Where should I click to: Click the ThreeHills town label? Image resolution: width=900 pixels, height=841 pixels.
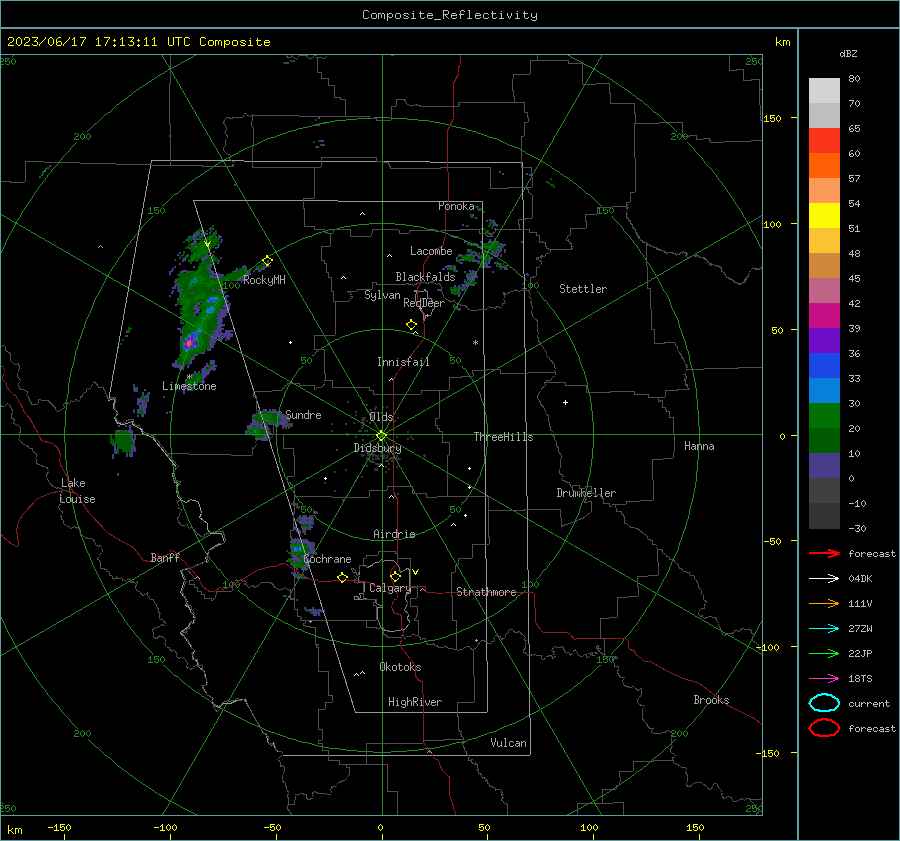[x=503, y=437]
